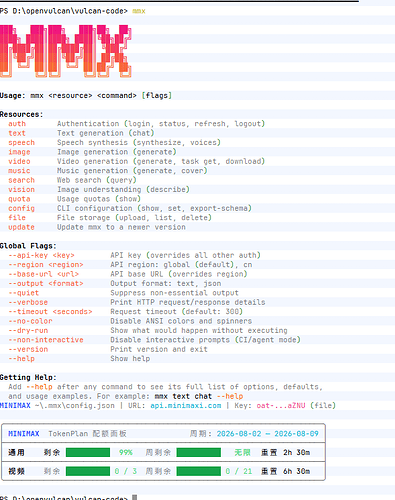Screen dimensions: 395x500
Task: Click the bottom PowerShell prompt cursor
Action: pos(135,498)
